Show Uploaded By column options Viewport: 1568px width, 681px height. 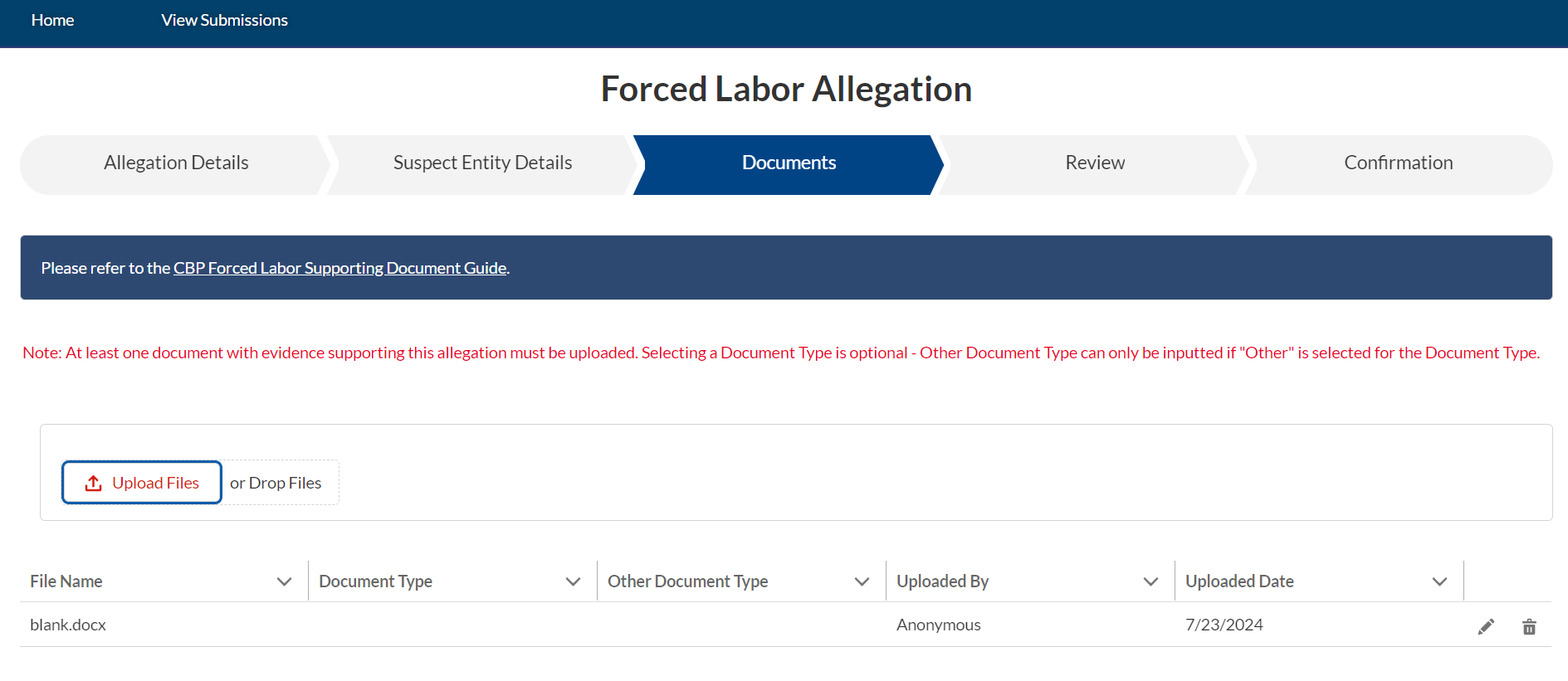point(1150,581)
